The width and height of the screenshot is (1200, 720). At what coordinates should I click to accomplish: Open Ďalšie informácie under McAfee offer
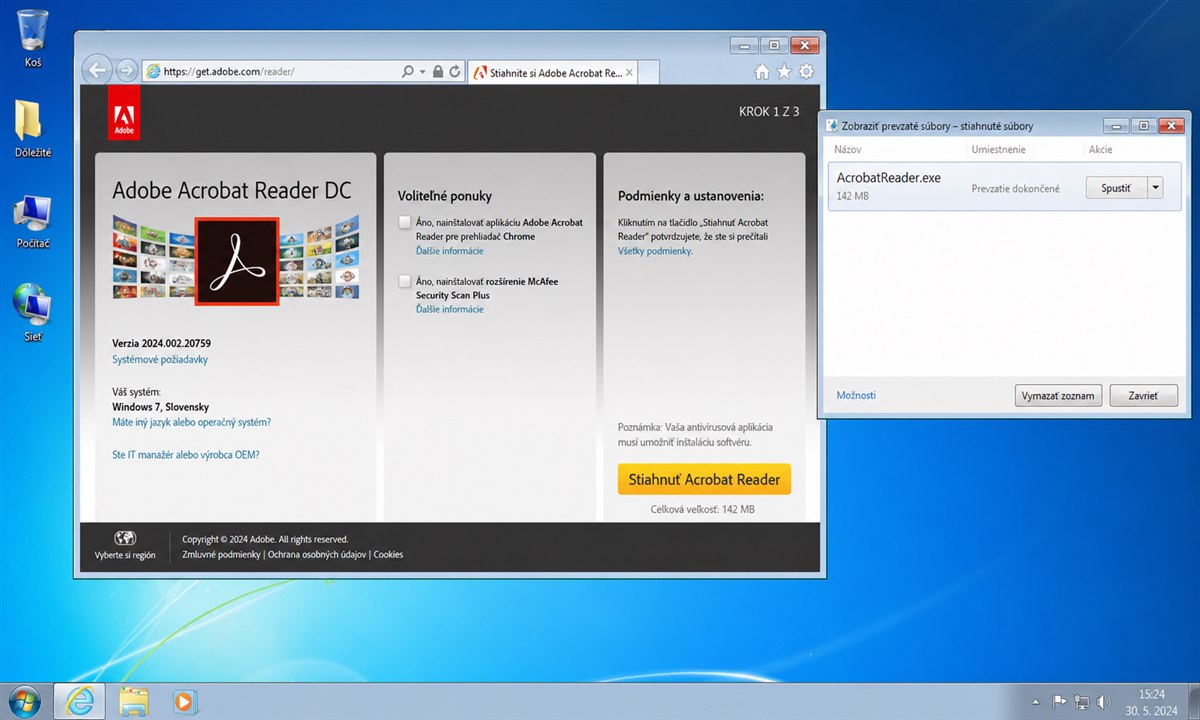(x=449, y=309)
